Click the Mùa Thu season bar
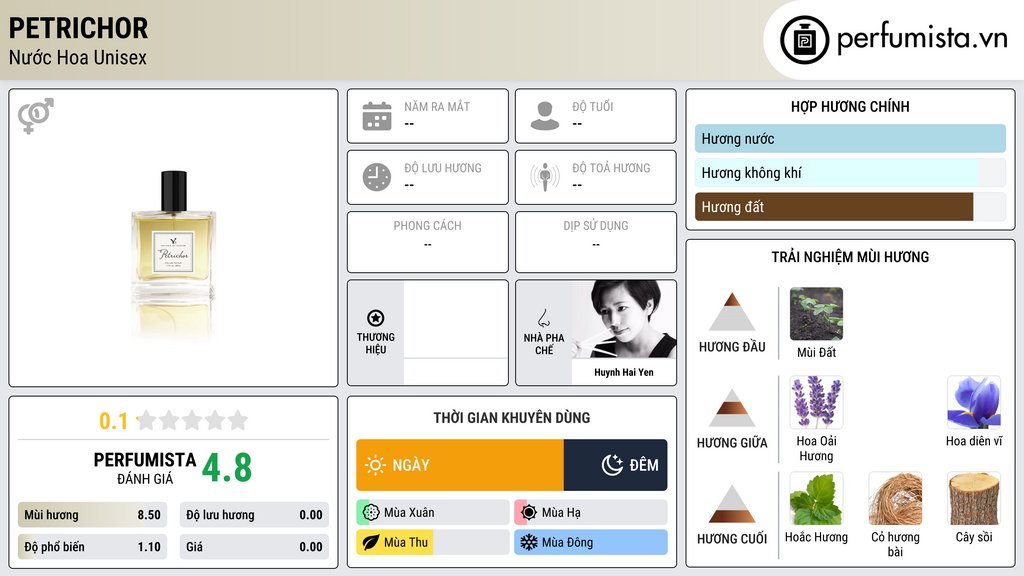The height and width of the screenshot is (576, 1024). 432,542
